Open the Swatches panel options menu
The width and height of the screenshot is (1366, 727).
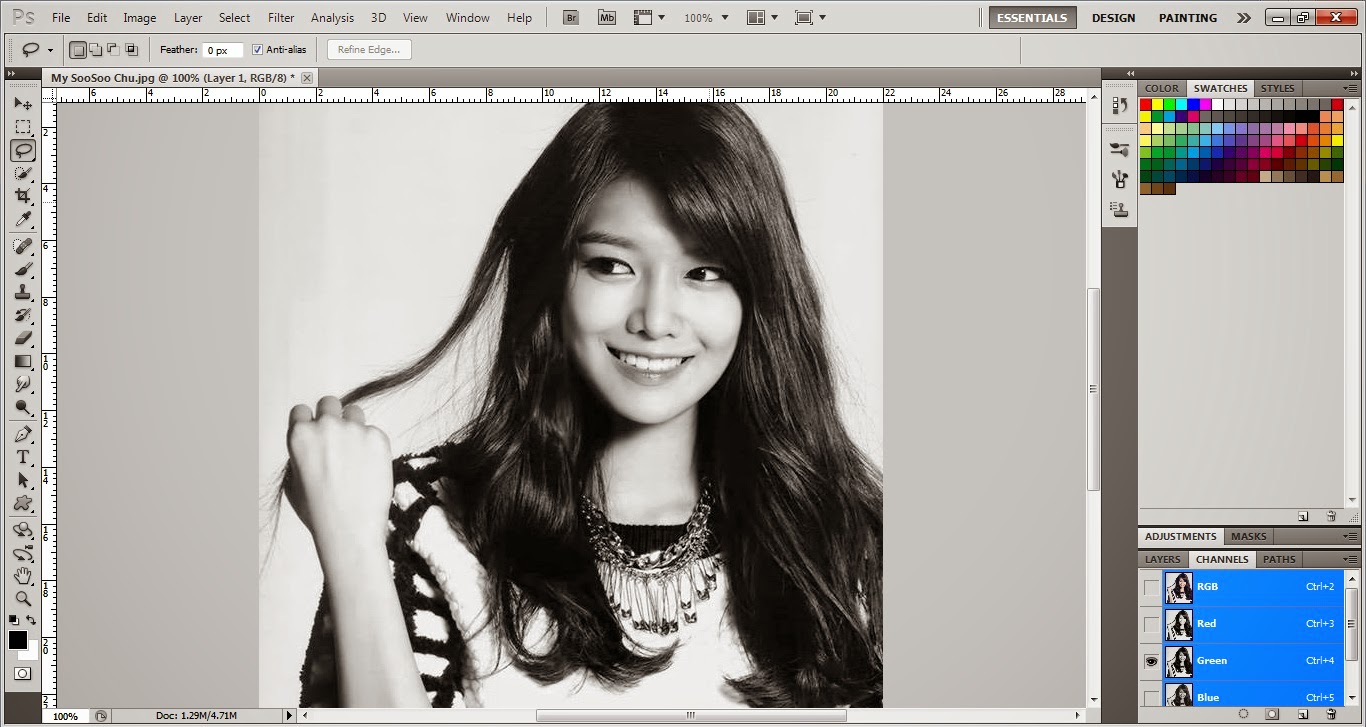coord(1350,88)
